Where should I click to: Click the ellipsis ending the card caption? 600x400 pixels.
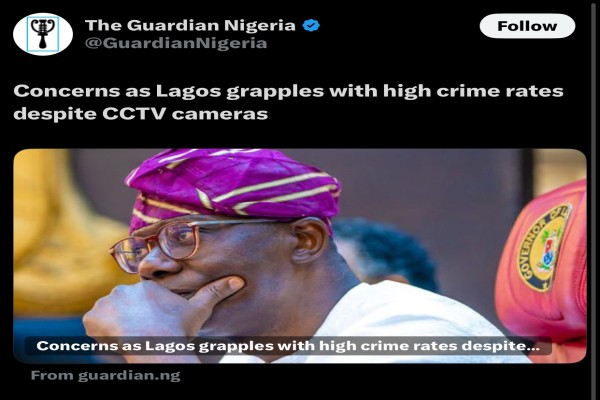533,349
